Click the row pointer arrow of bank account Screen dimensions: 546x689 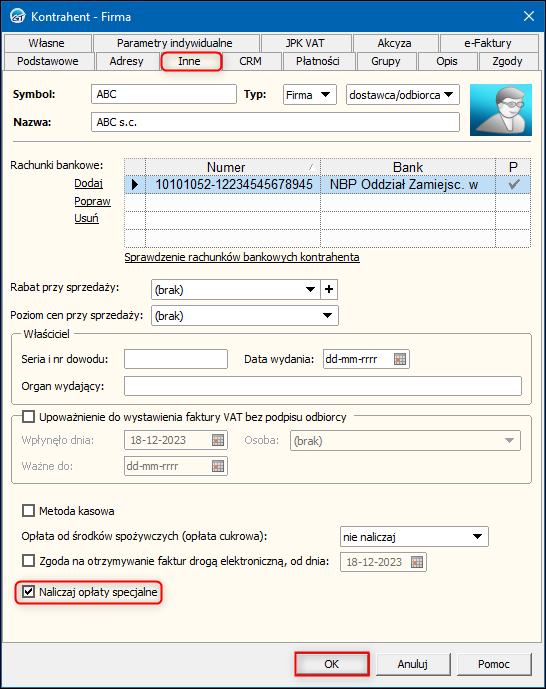tap(135, 185)
